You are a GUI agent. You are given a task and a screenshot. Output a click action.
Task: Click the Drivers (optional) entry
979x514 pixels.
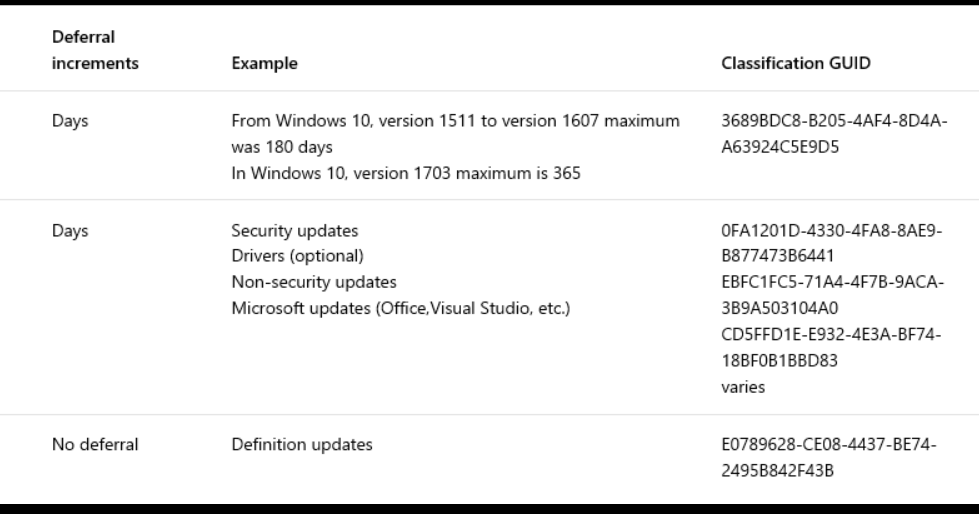pos(297,256)
